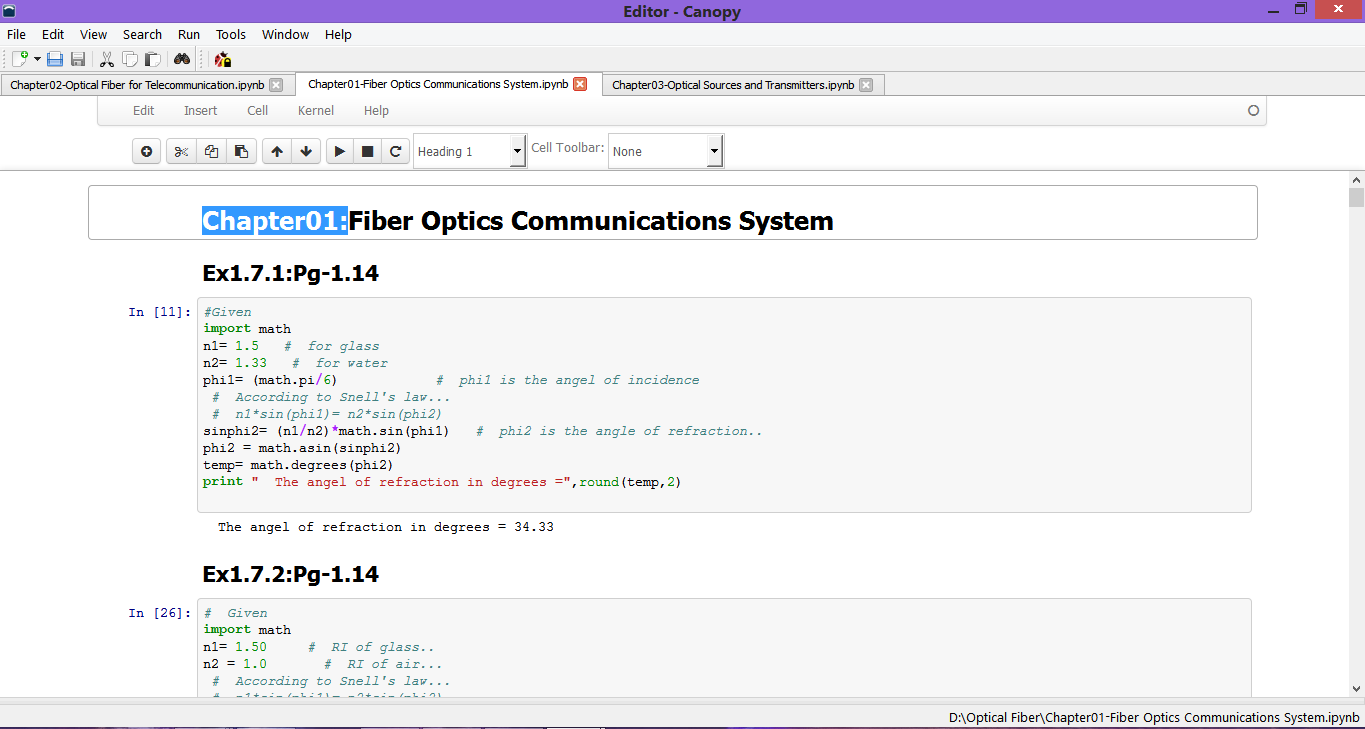This screenshot has width=1365, height=729.
Task: Interrupt the kernel with stop button
Action: [368, 152]
